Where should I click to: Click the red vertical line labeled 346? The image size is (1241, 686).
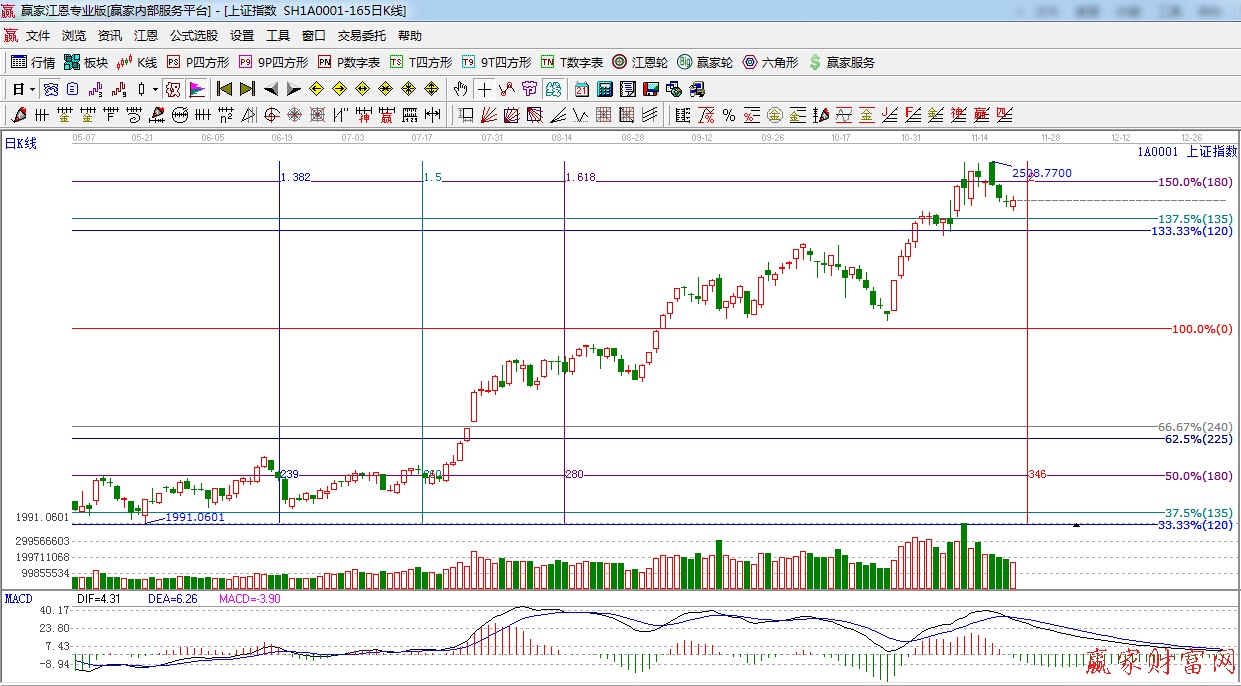click(x=1028, y=400)
